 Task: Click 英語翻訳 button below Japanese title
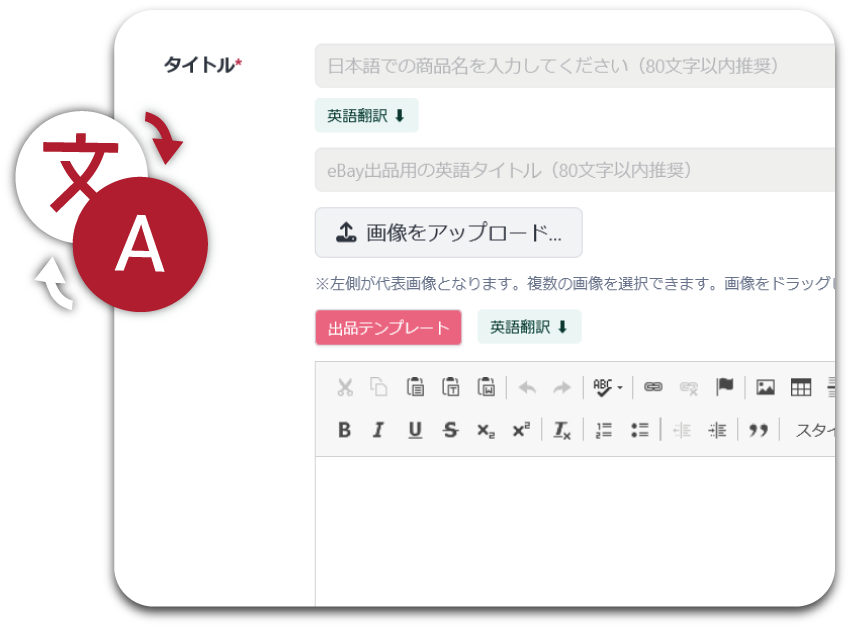point(366,116)
